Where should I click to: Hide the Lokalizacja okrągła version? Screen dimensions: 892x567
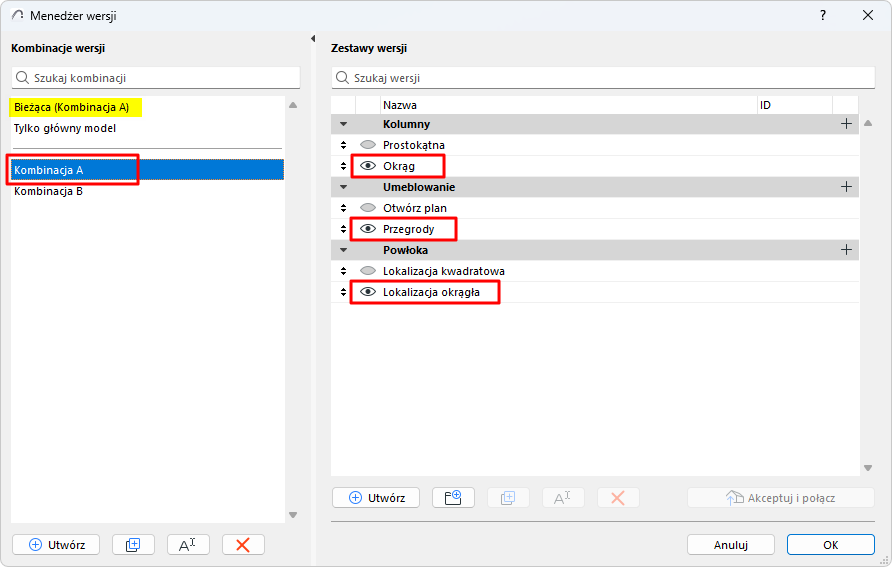(368, 292)
